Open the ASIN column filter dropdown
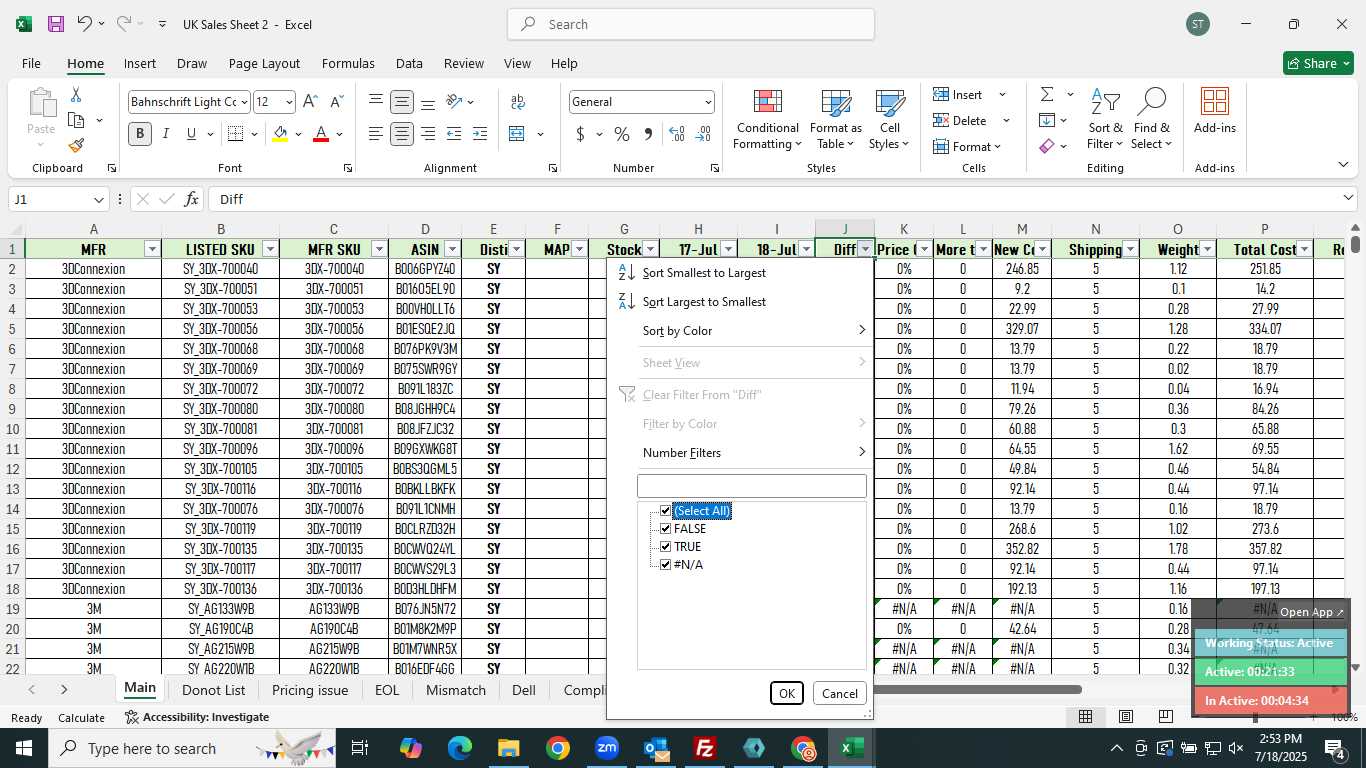Image resolution: width=1366 pixels, height=768 pixels. tap(452, 249)
